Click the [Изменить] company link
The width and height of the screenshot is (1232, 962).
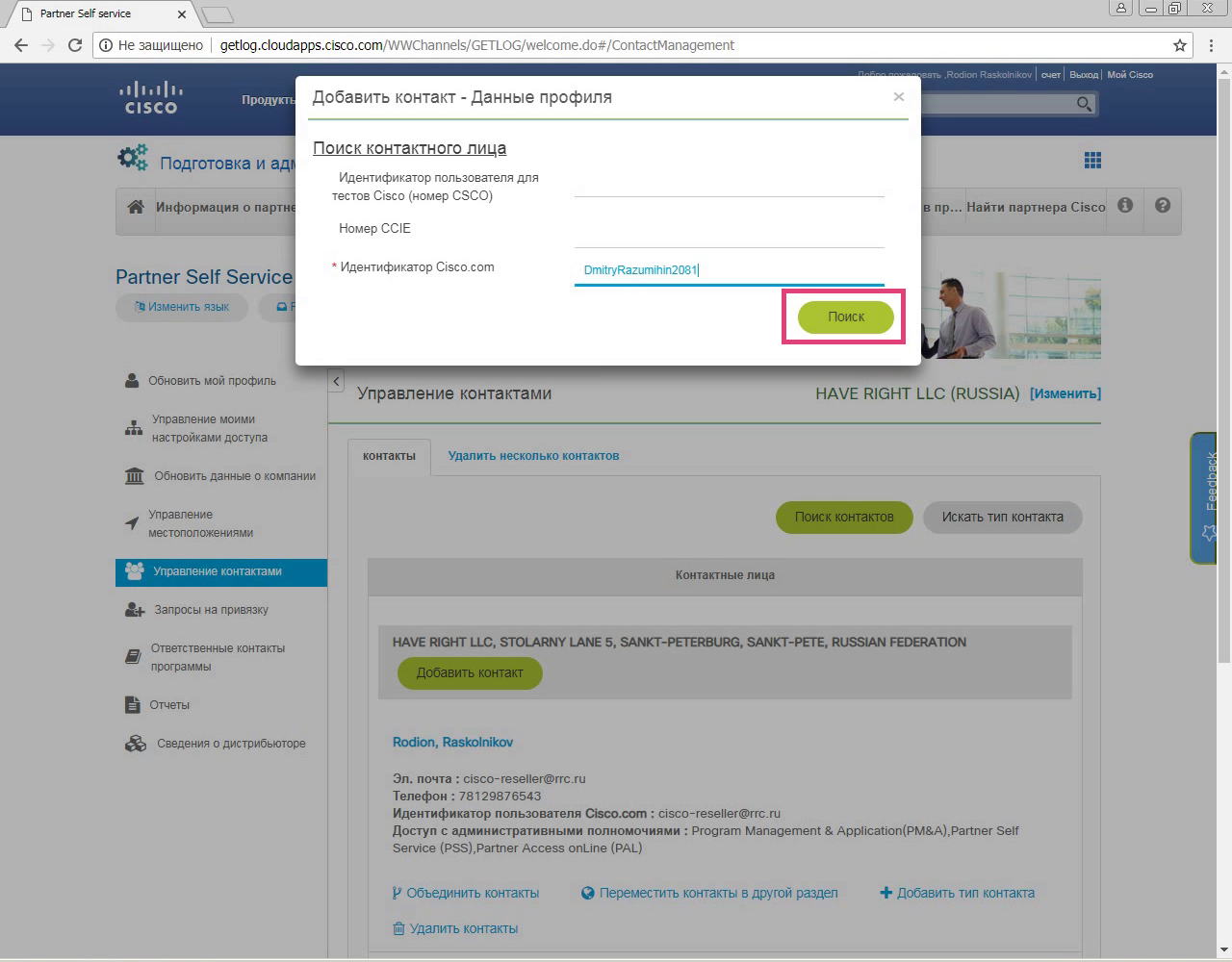pos(1065,393)
